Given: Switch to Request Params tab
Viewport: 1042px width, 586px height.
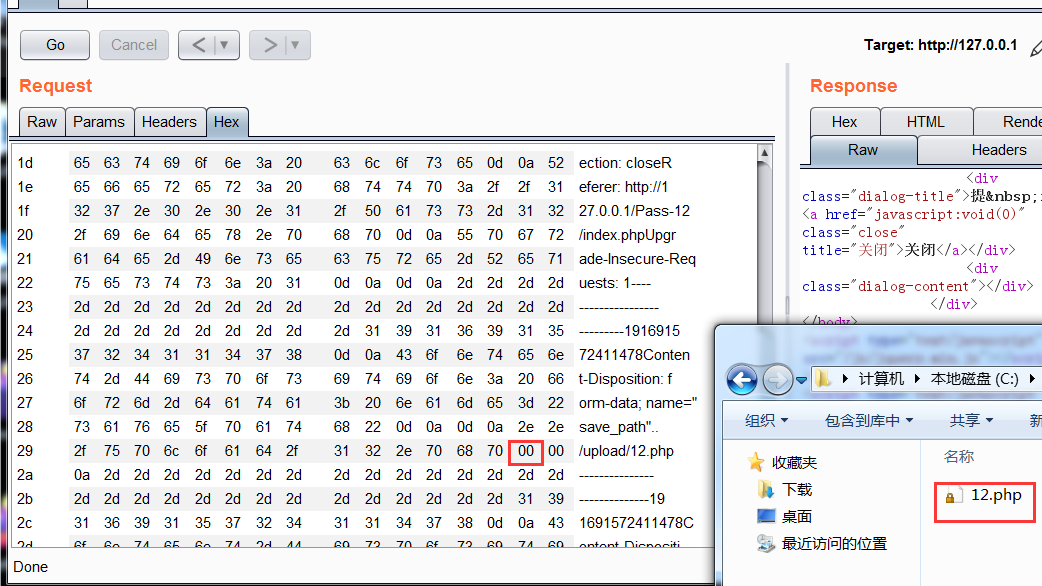Looking at the screenshot, I should [x=99, y=122].
